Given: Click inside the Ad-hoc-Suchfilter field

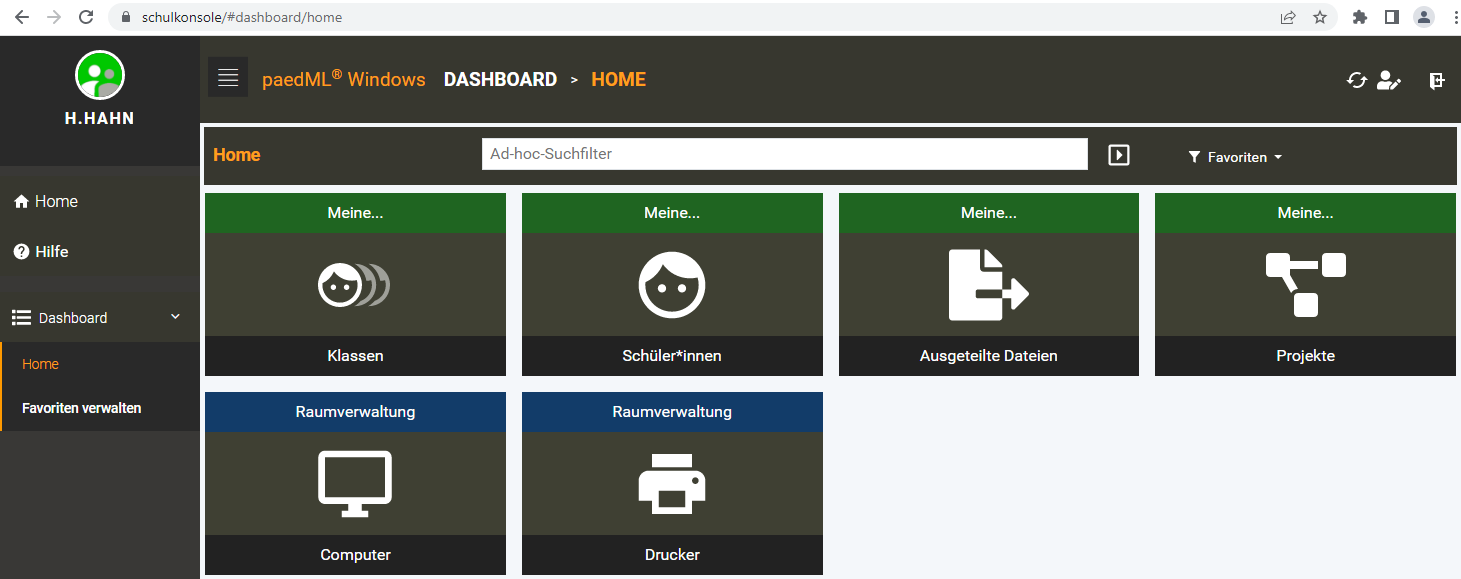Looking at the screenshot, I should coord(784,153).
